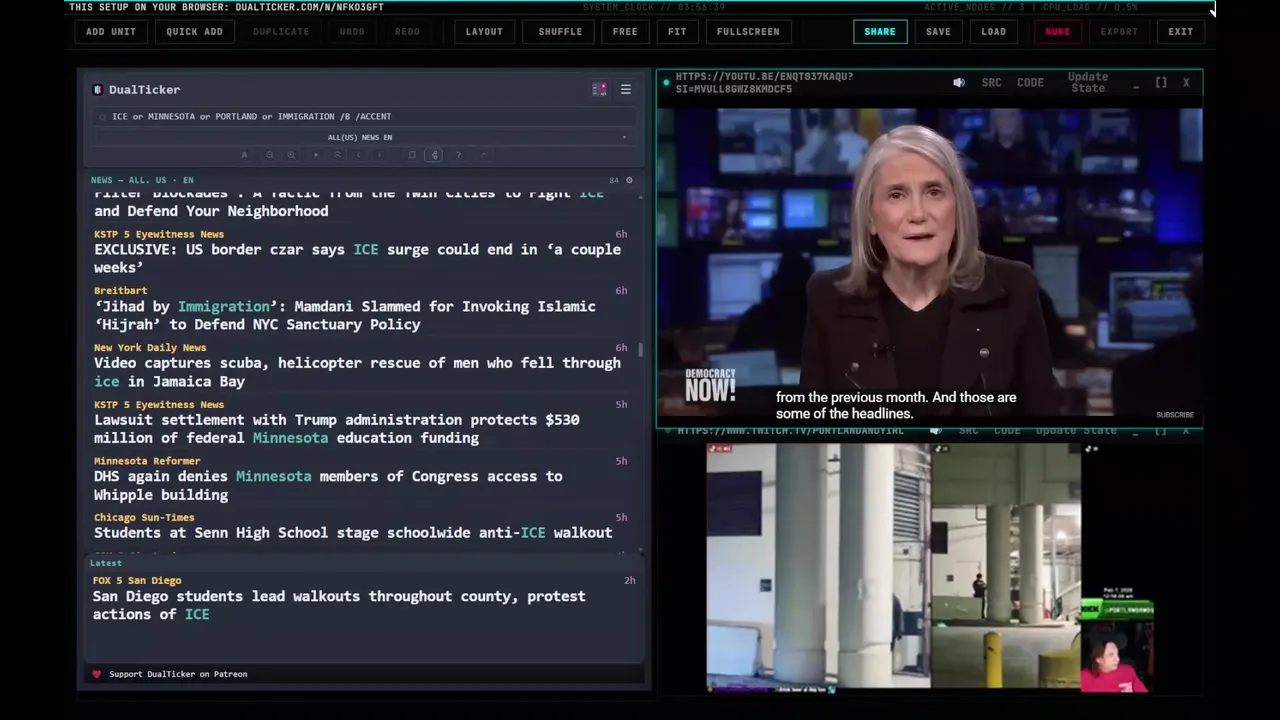
Task: Minimize the YouTube unit with underscore icon
Action: pyautogui.click(x=1136, y=85)
